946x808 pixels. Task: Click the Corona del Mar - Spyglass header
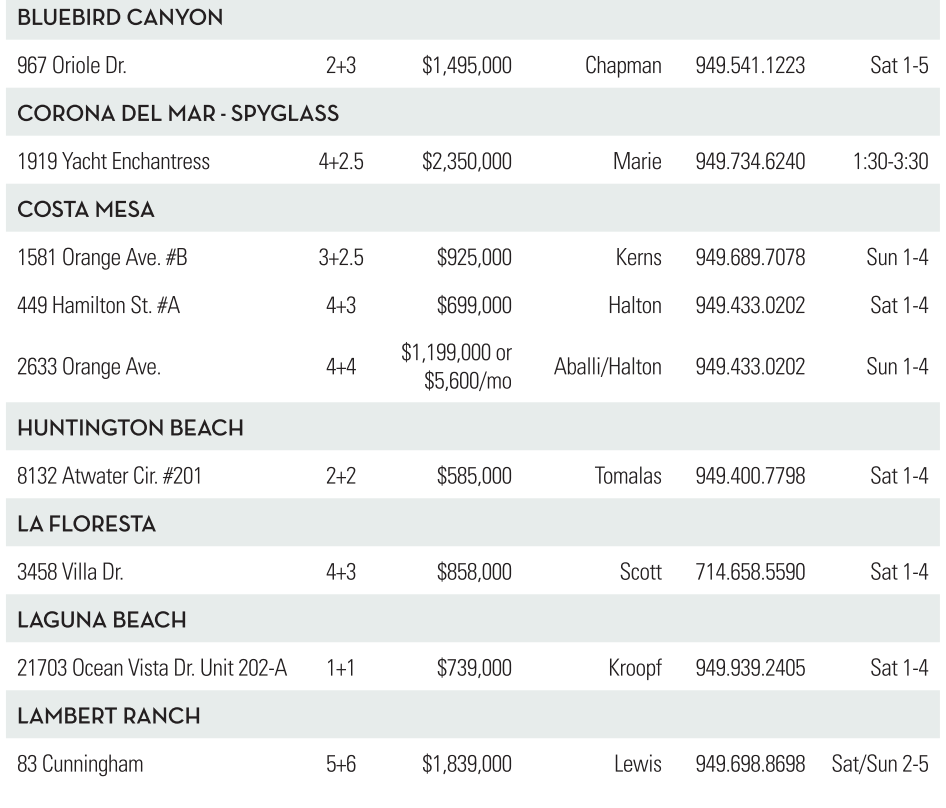point(178,114)
